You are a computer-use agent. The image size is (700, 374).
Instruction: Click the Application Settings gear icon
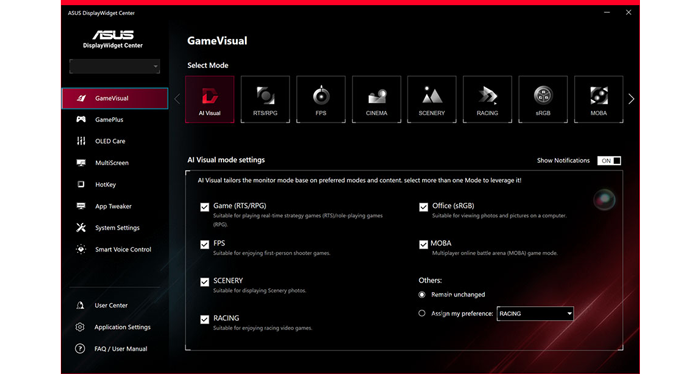pyautogui.click(x=80, y=327)
